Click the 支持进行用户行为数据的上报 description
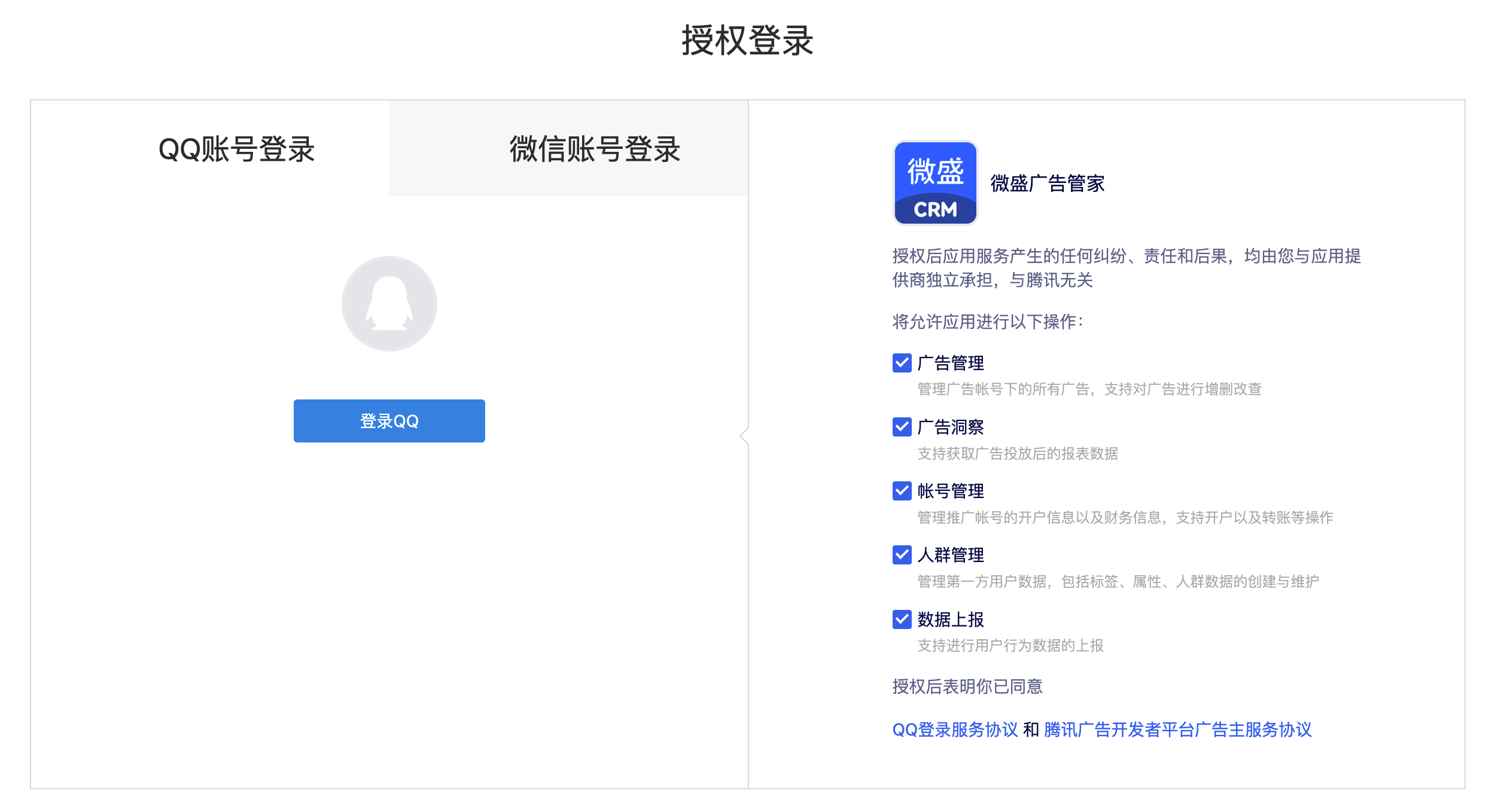The image size is (1504, 812). pyautogui.click(x=1010, y=646)
